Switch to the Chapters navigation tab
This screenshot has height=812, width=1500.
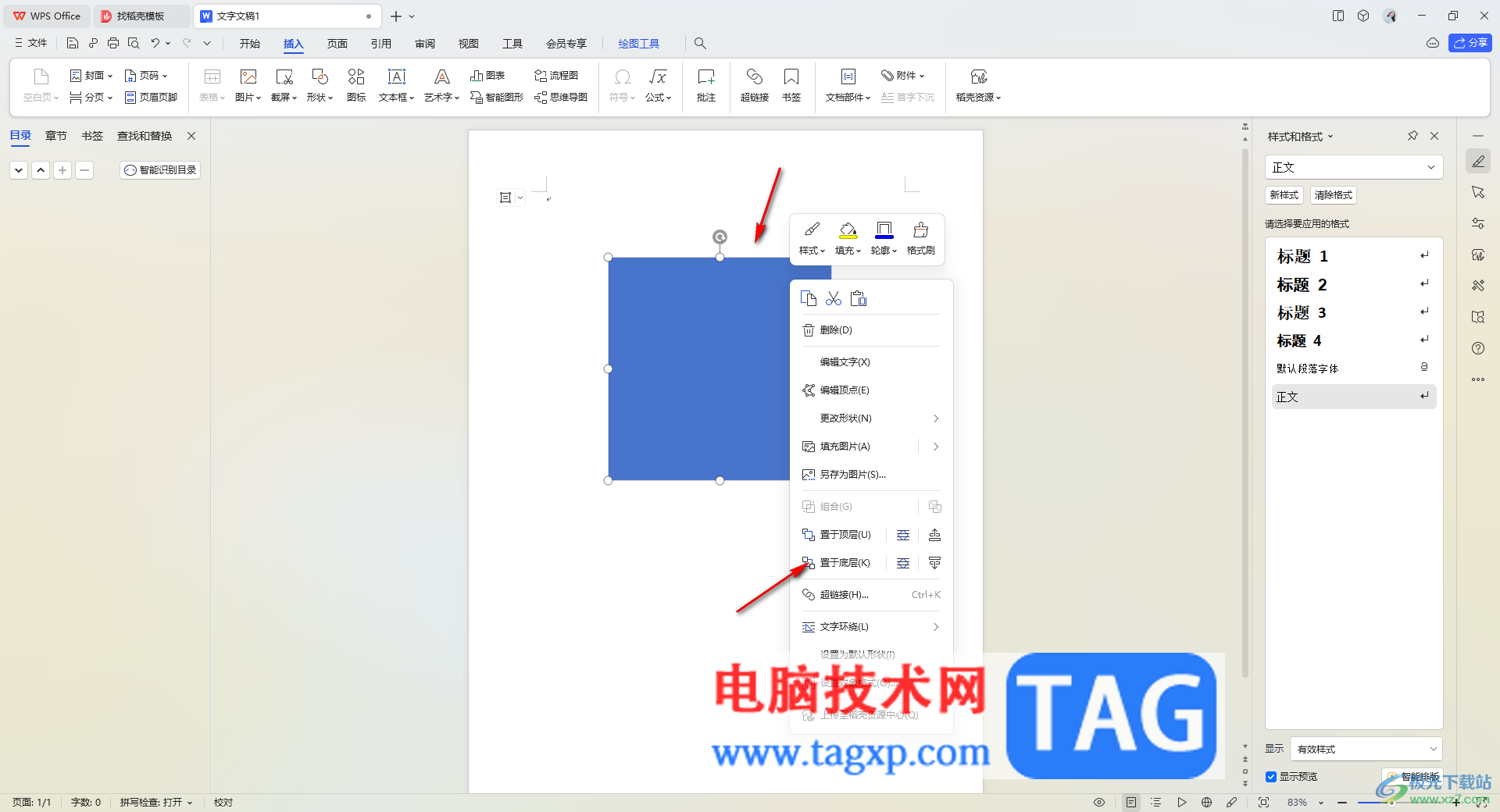click(56, 136)
